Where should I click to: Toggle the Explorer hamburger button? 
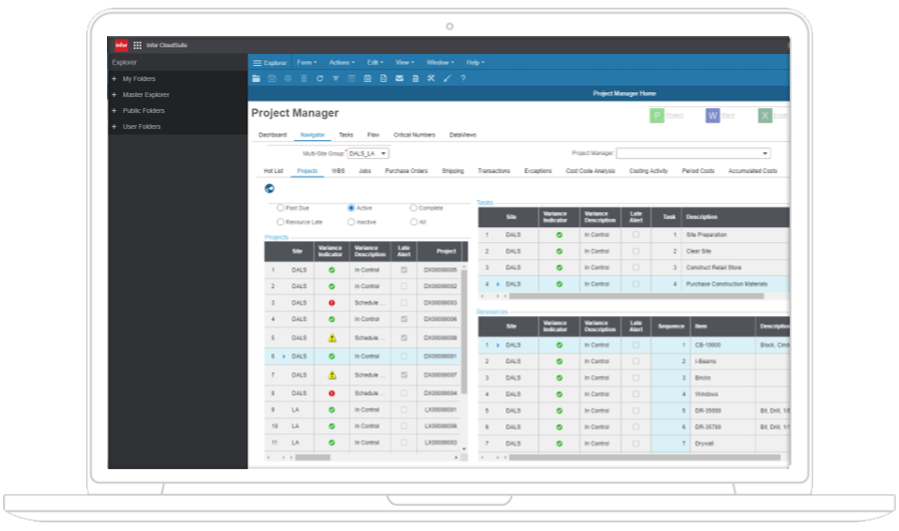click(269, 63)
